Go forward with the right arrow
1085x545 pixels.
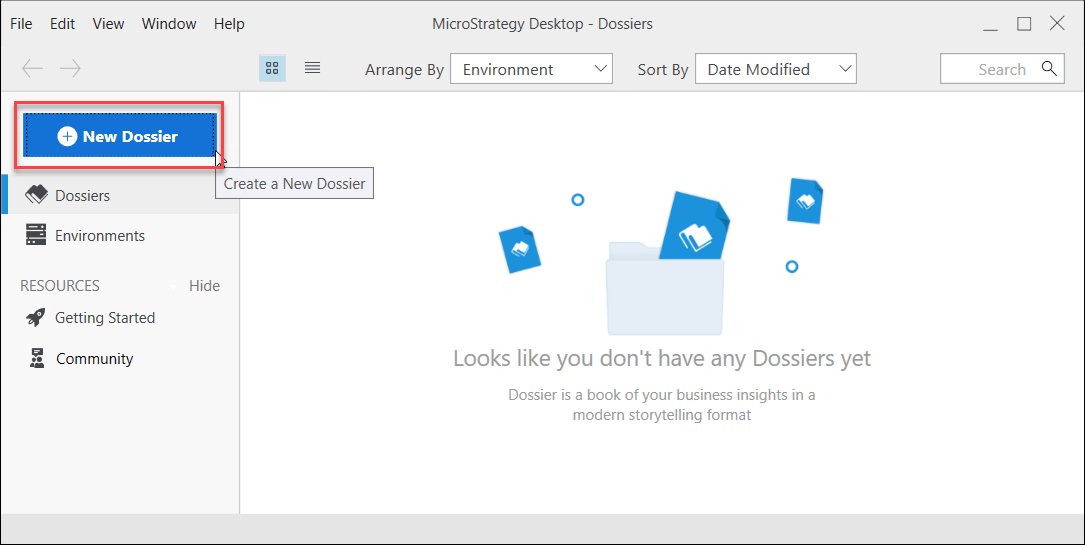coord(71,68)
